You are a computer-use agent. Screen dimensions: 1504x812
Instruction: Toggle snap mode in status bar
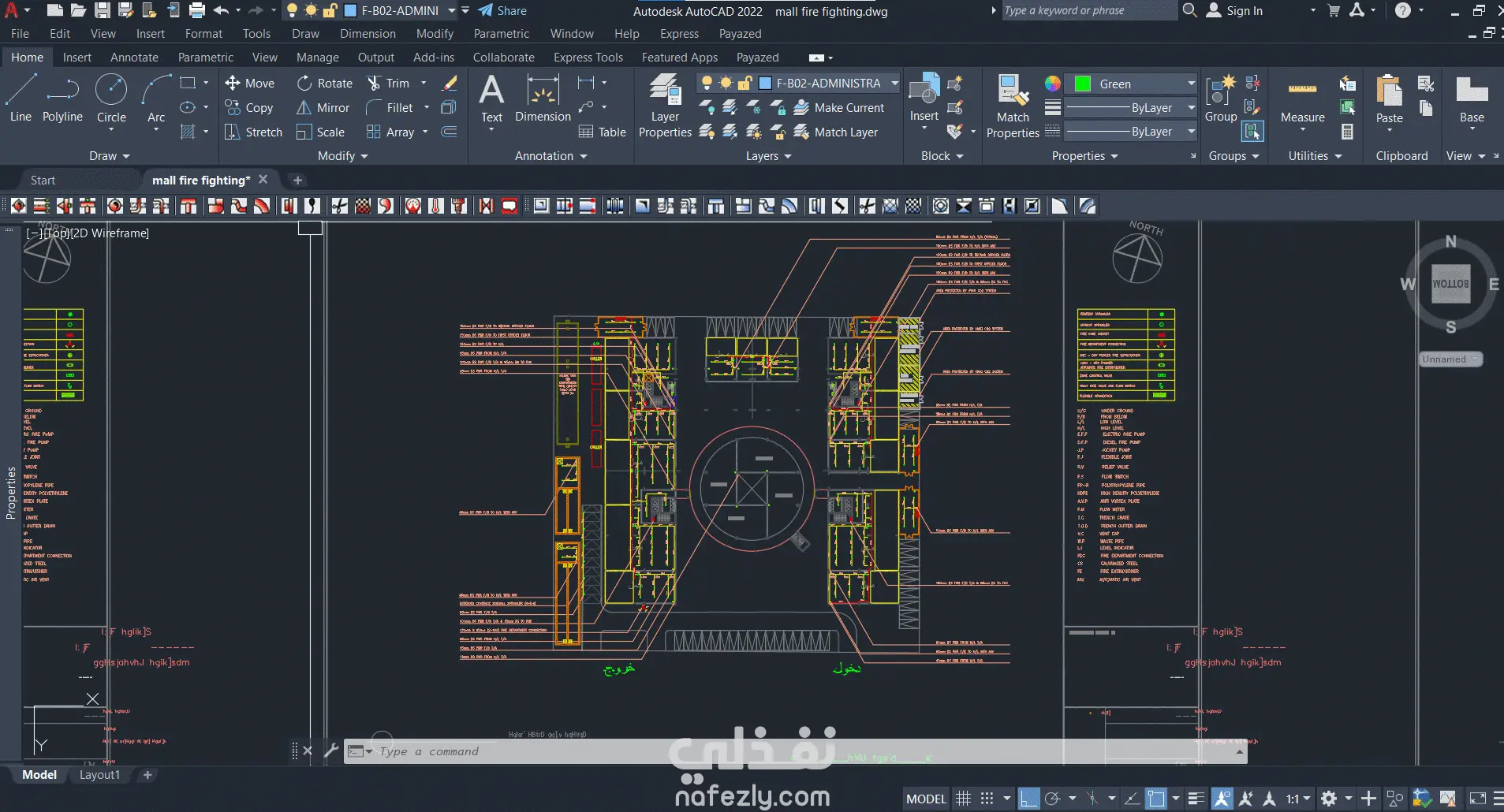(987, 799)
